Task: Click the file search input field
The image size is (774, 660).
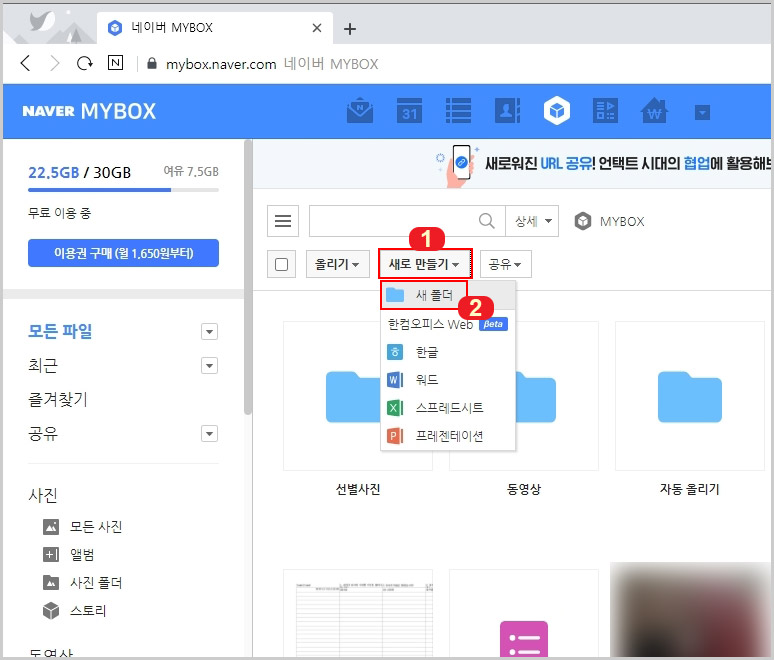Action: (x=392, y=221)
